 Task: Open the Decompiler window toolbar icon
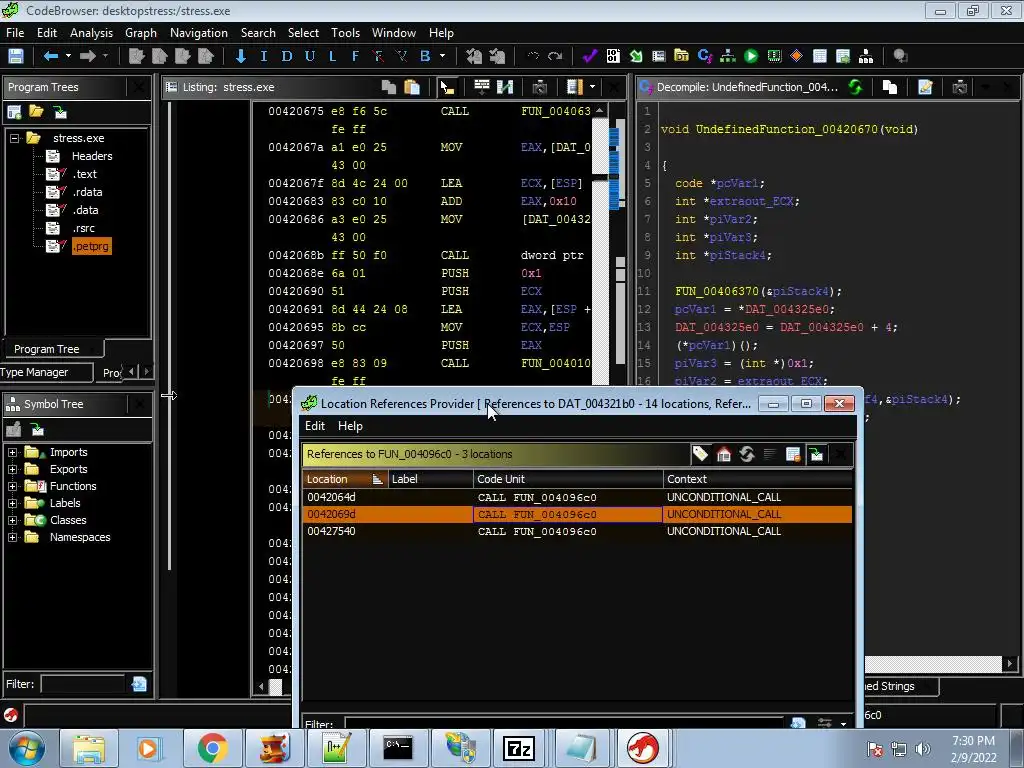[x=705, y=56]
